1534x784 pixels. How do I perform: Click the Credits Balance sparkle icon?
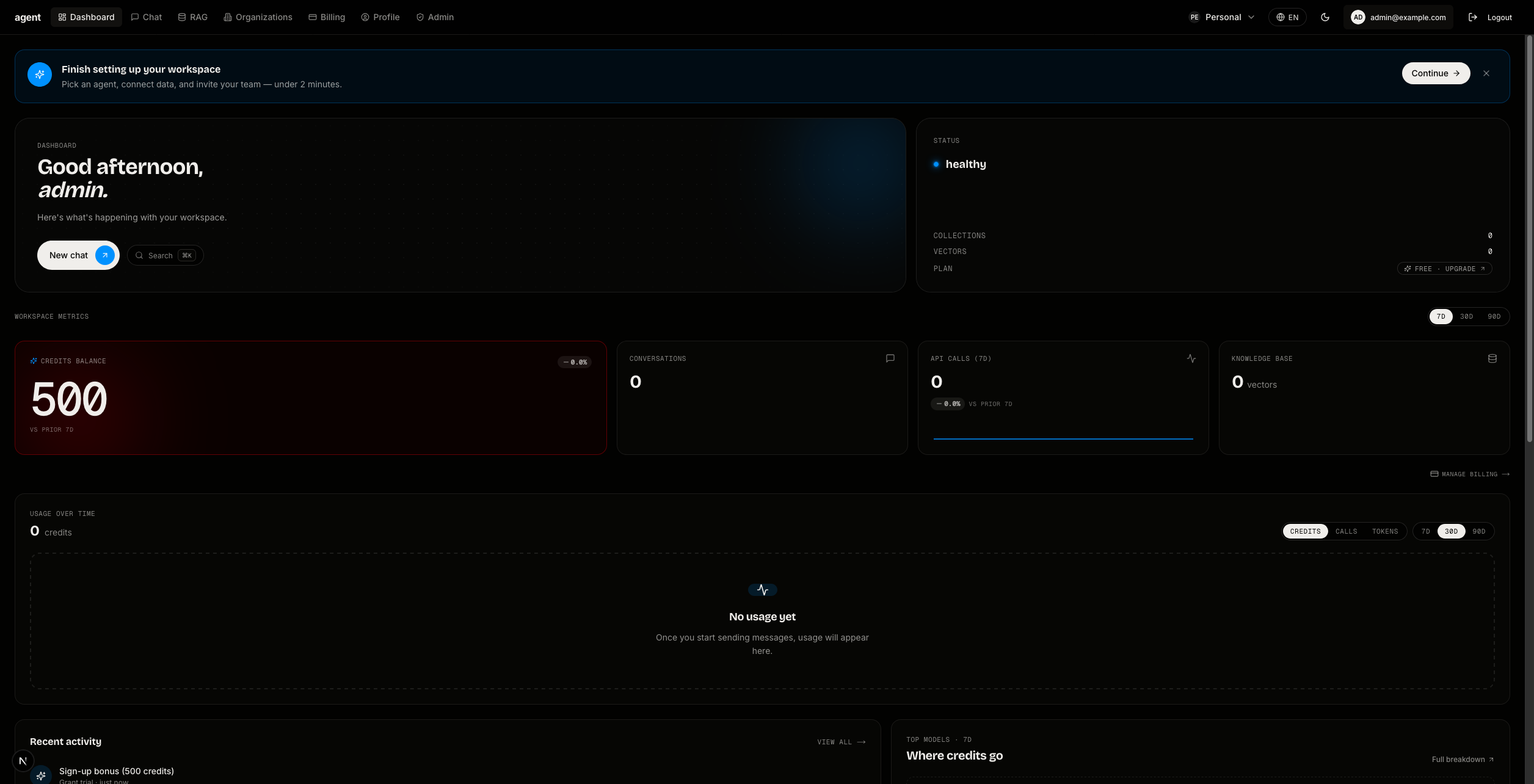34,361
